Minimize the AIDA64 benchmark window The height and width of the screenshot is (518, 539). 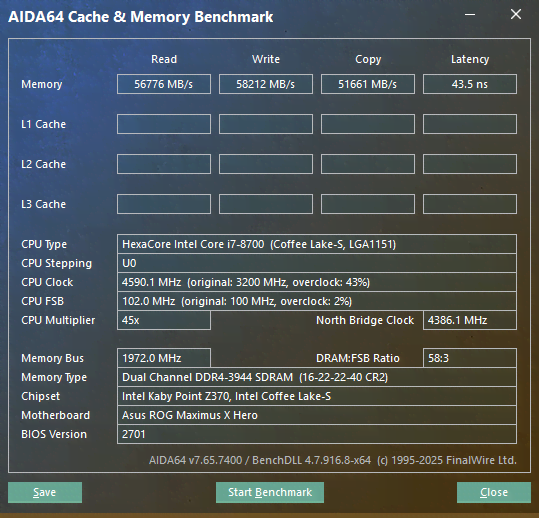pos(470,14)
